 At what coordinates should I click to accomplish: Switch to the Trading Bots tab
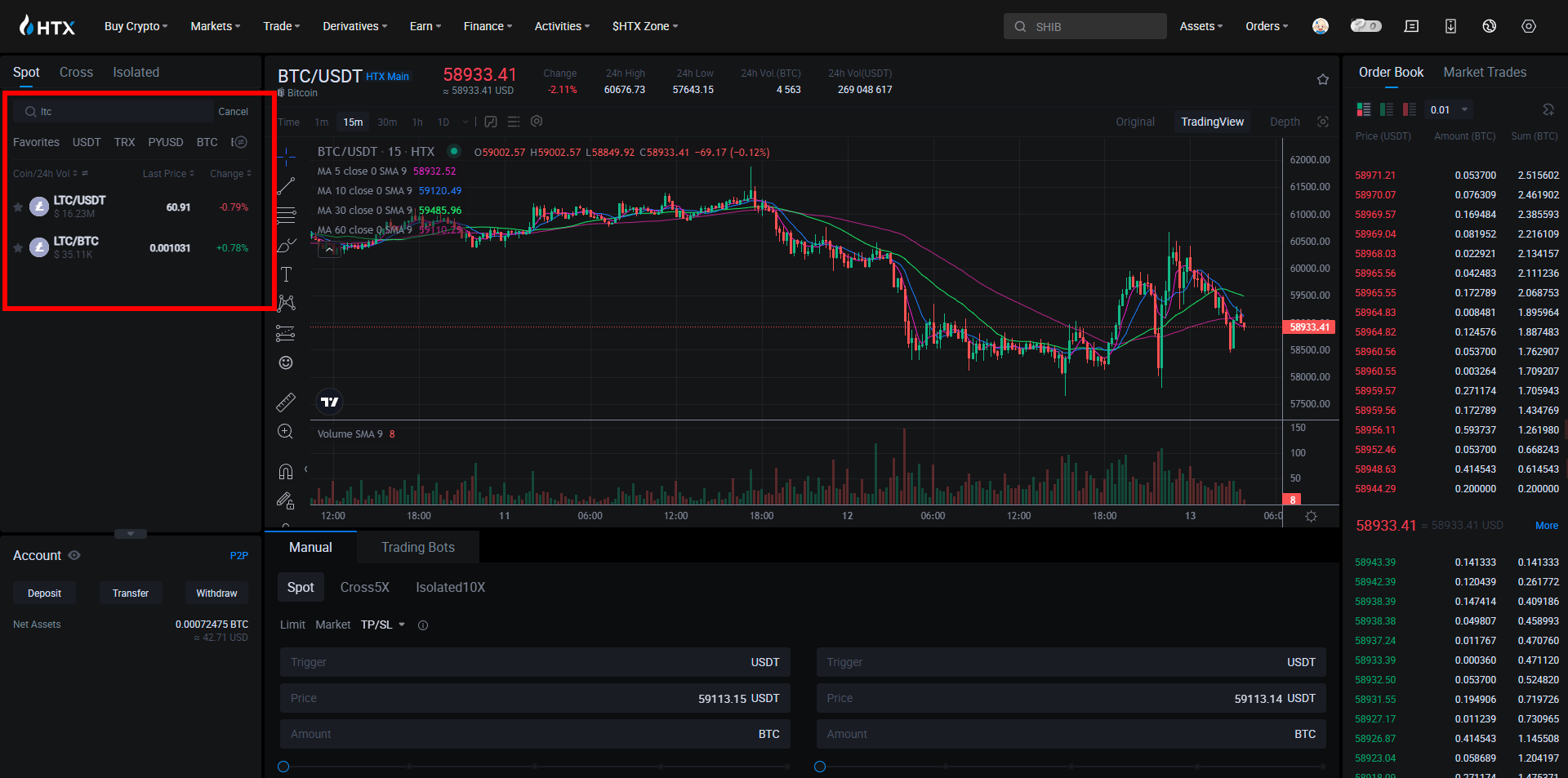pyautogui.click(x=418, y=547)
